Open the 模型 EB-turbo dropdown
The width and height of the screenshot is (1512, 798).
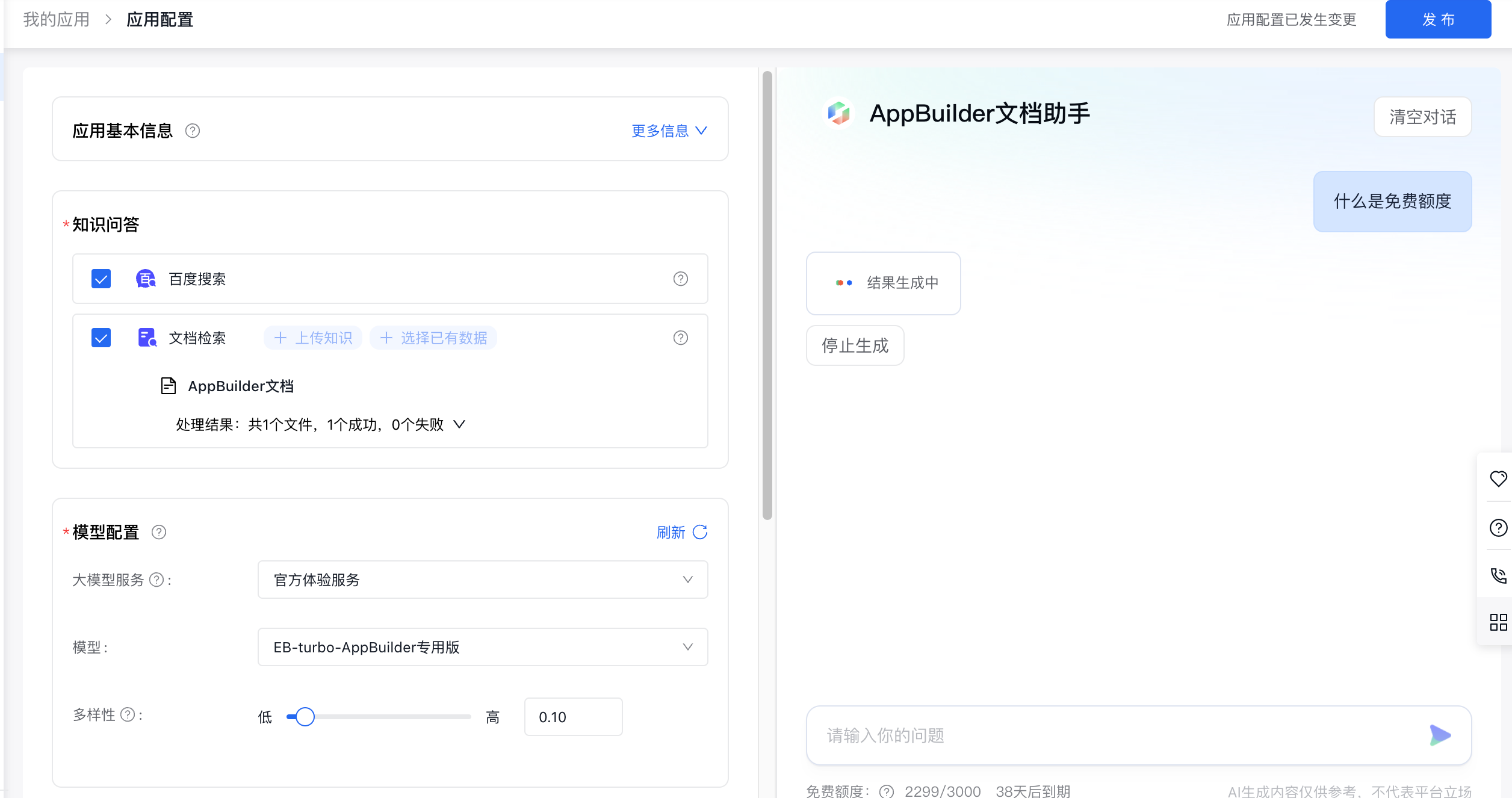(x=482, y=647)
